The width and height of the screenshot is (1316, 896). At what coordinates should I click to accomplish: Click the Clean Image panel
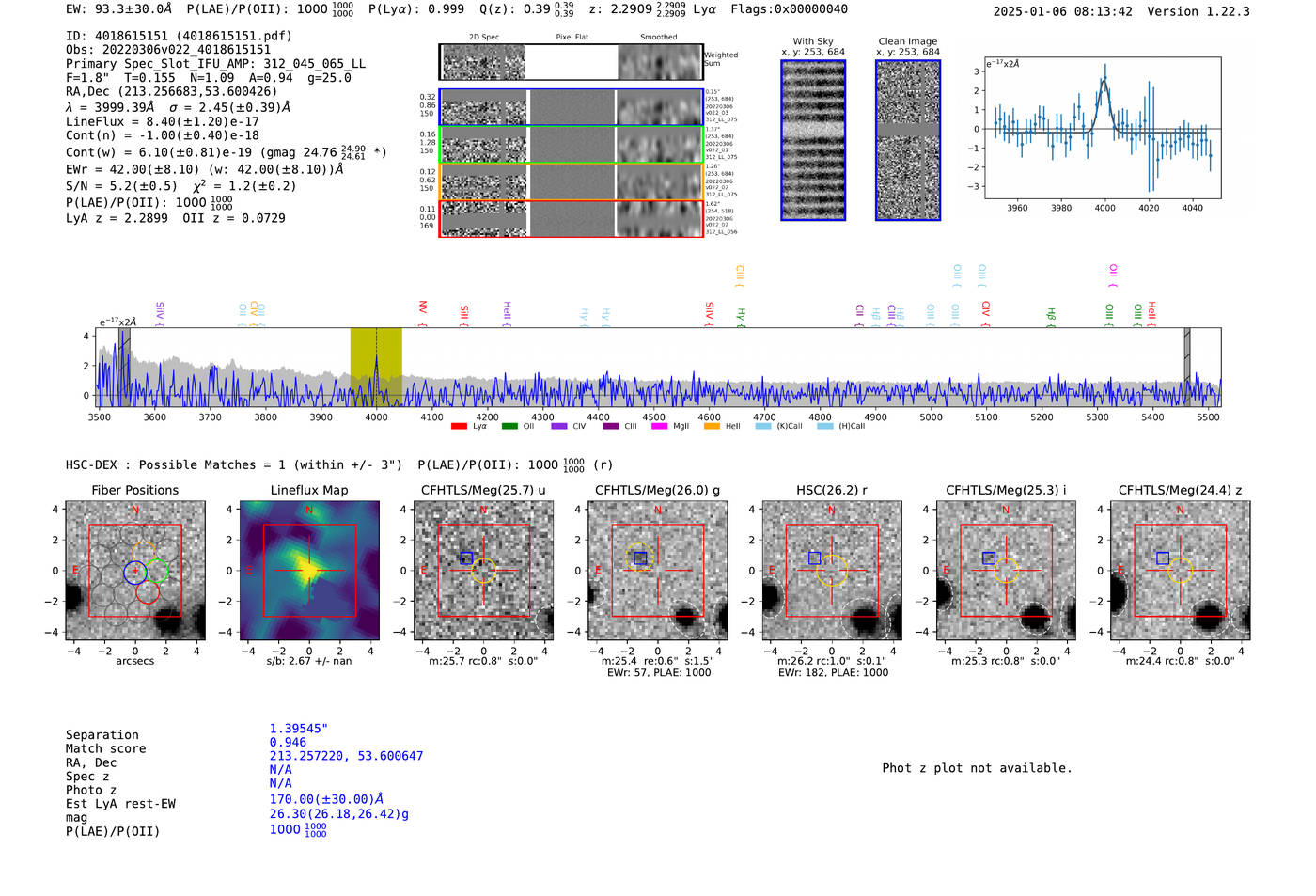[908, 140]
